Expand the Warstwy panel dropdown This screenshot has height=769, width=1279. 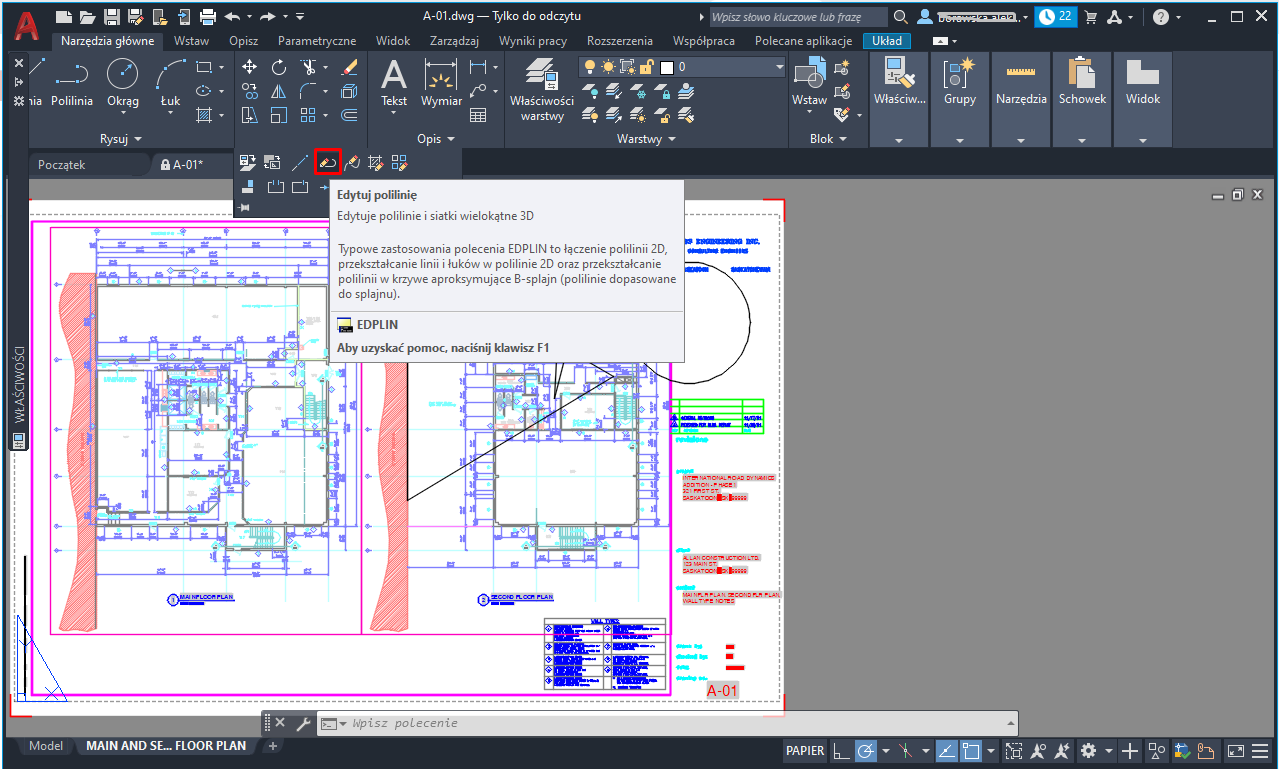tap(645, 139)
